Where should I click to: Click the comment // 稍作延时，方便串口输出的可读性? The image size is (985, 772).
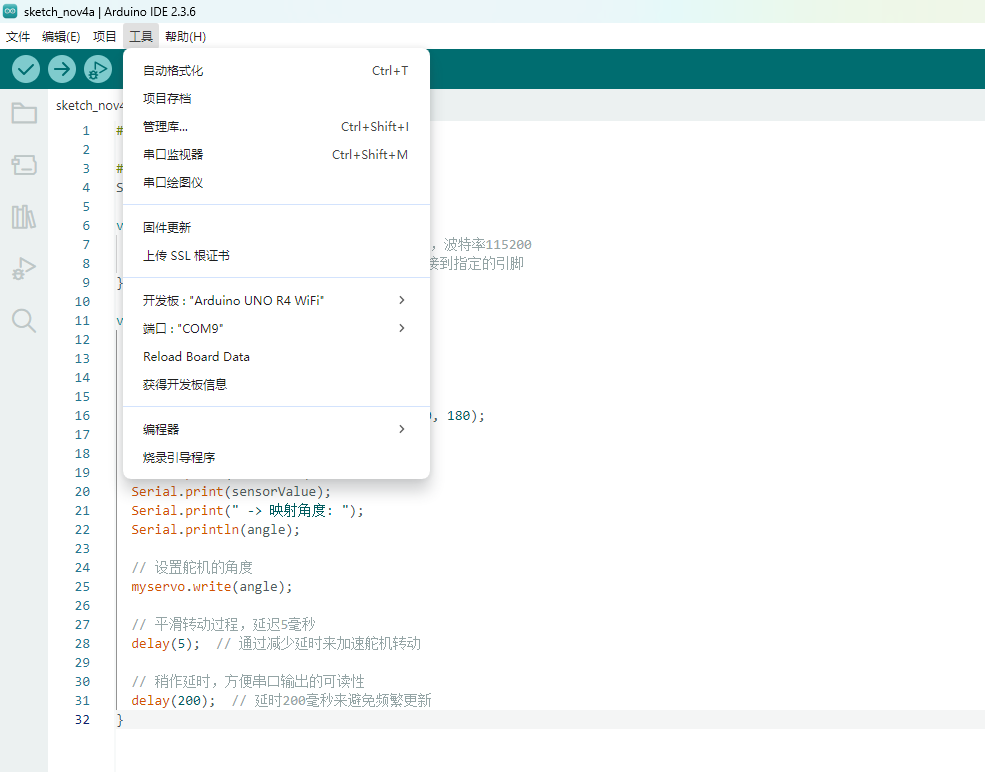tap(248, 682)
